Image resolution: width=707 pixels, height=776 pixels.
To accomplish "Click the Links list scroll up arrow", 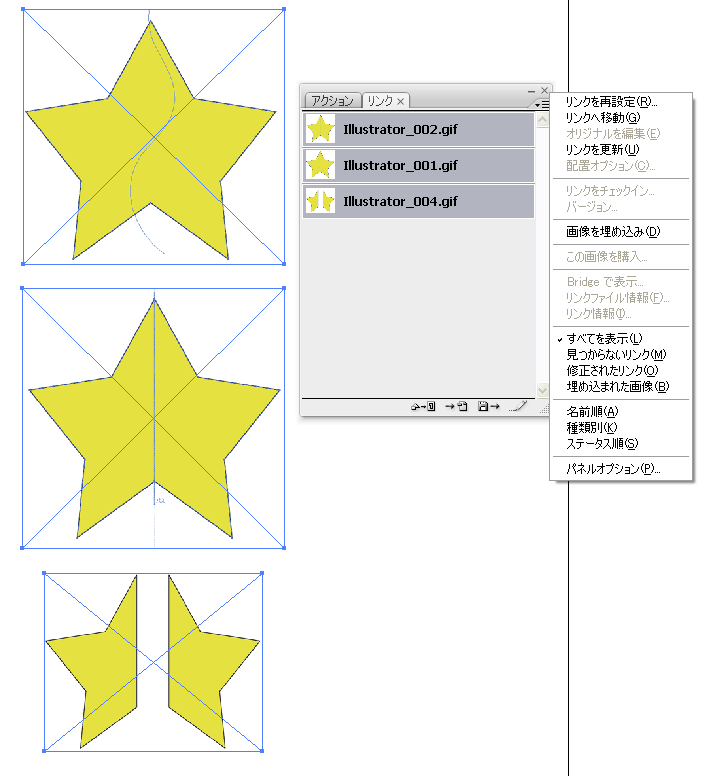I will pos(542,120).
